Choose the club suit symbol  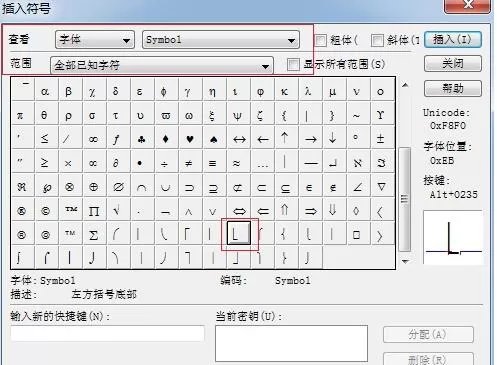coord(142,138)
